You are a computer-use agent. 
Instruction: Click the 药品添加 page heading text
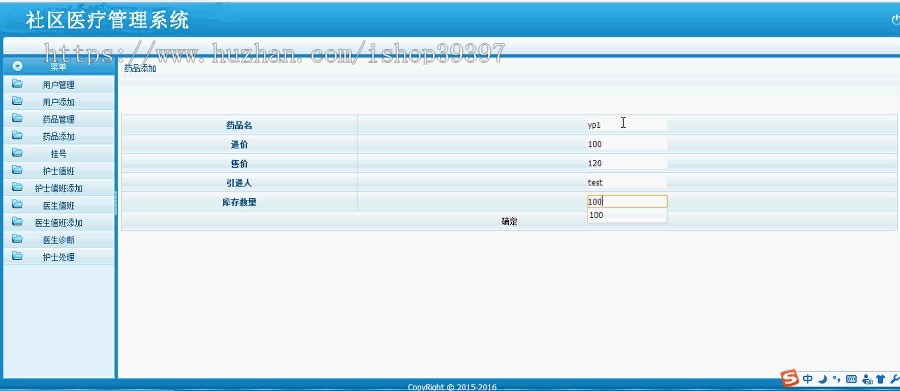click(140, 69)
